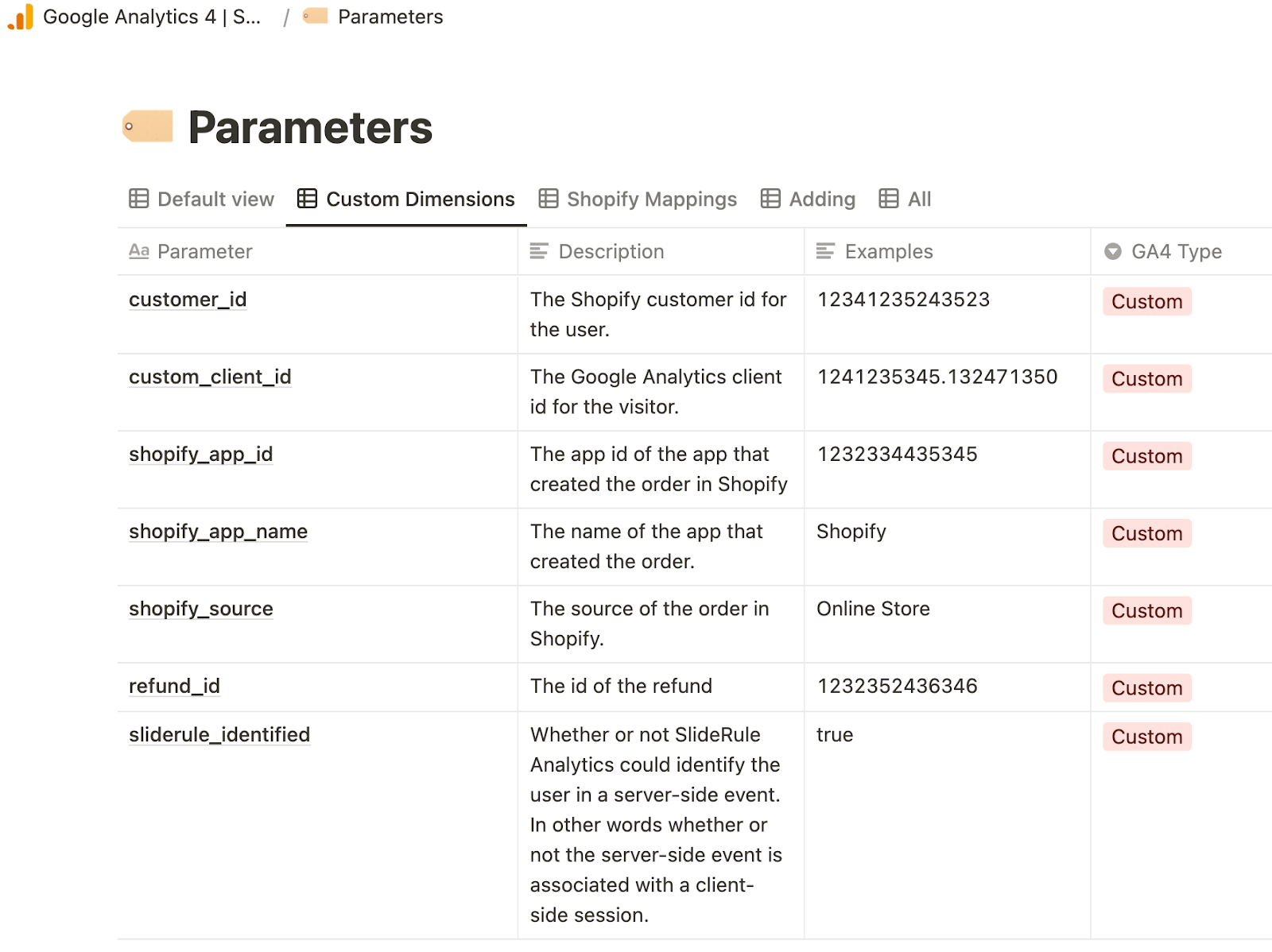Click the Custom tag in customer_id row
The width and height of the screenshot is (1272, 952).
coord(1146,302)
